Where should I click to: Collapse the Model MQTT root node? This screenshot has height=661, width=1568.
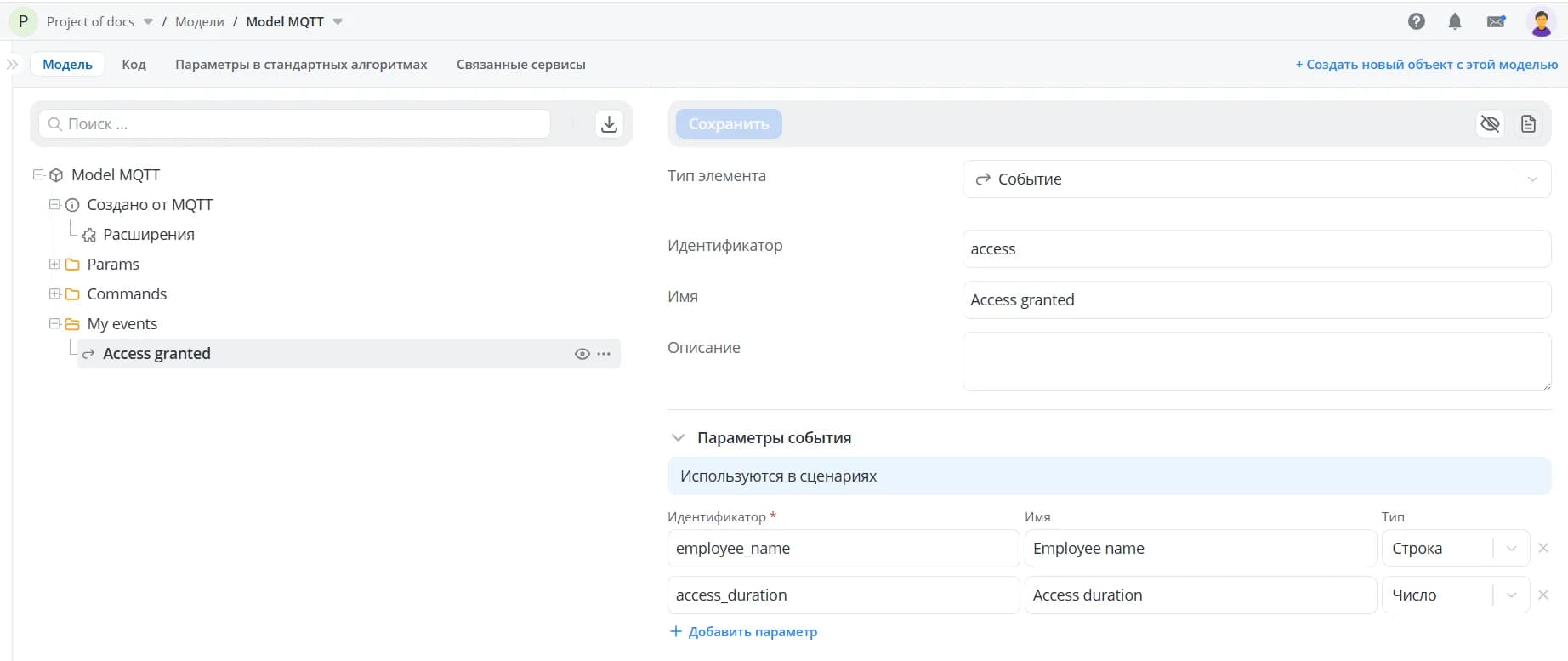coord(38,174)
